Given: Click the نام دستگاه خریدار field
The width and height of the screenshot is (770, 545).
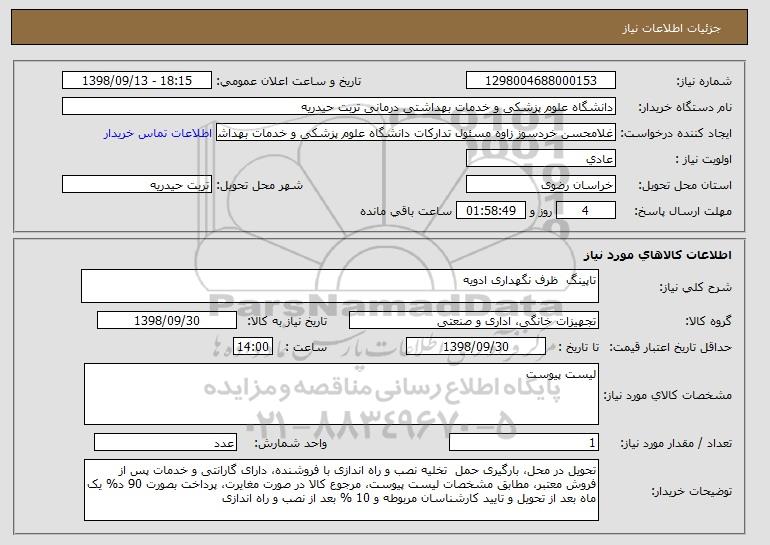Looking at the screenshot, I should click(x=339, y=107).
